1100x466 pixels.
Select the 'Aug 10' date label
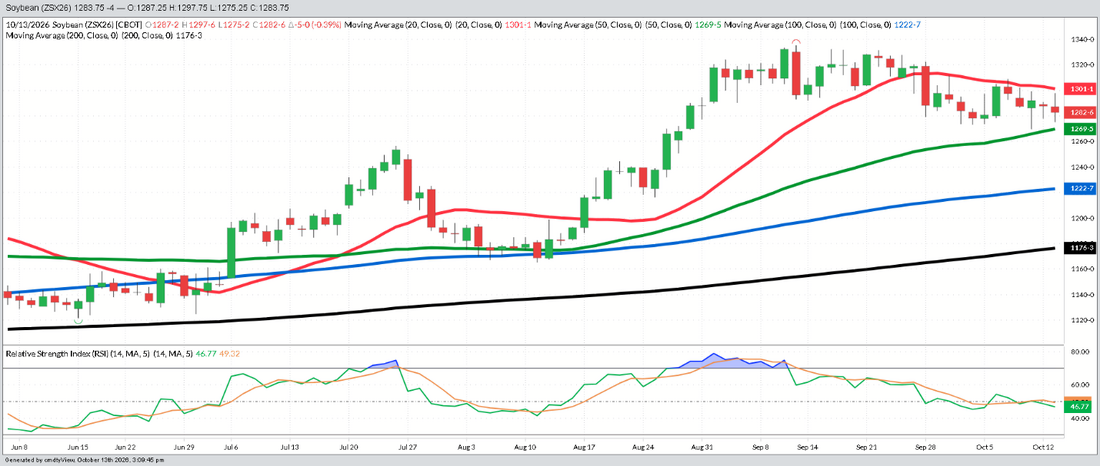[x=526, y=446]
